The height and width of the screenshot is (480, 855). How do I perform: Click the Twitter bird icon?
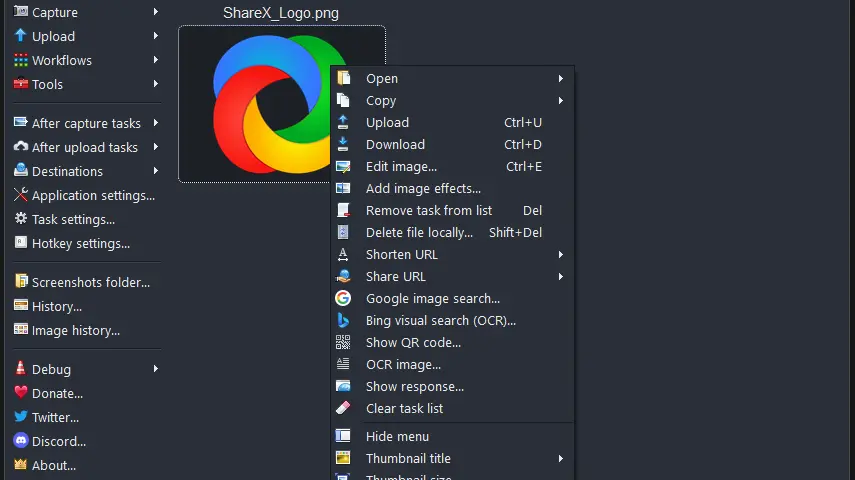pos(21,416)
